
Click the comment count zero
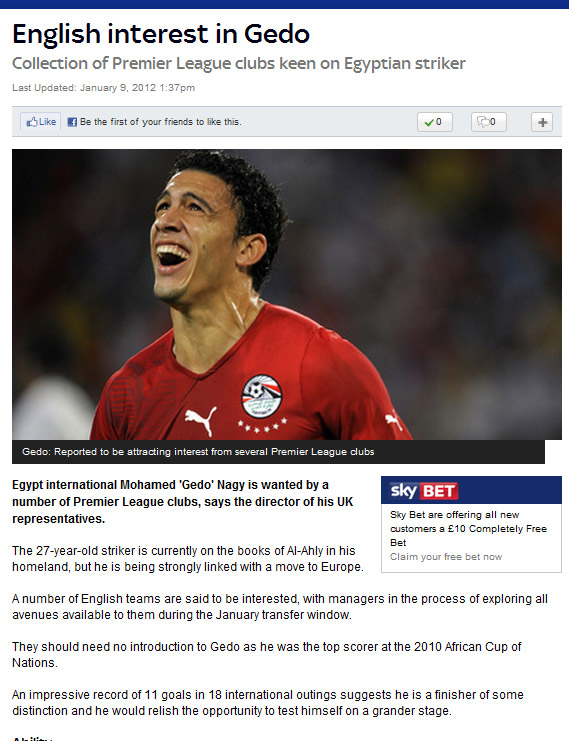click(x=492, y=122)
